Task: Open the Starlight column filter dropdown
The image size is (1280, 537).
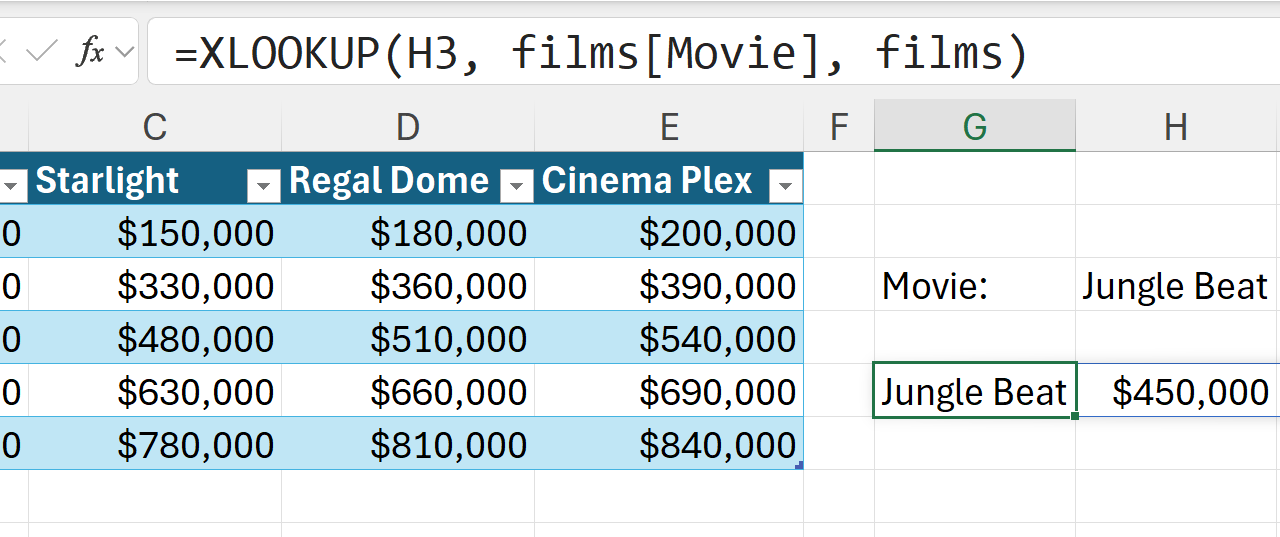Action: (264, 185)
